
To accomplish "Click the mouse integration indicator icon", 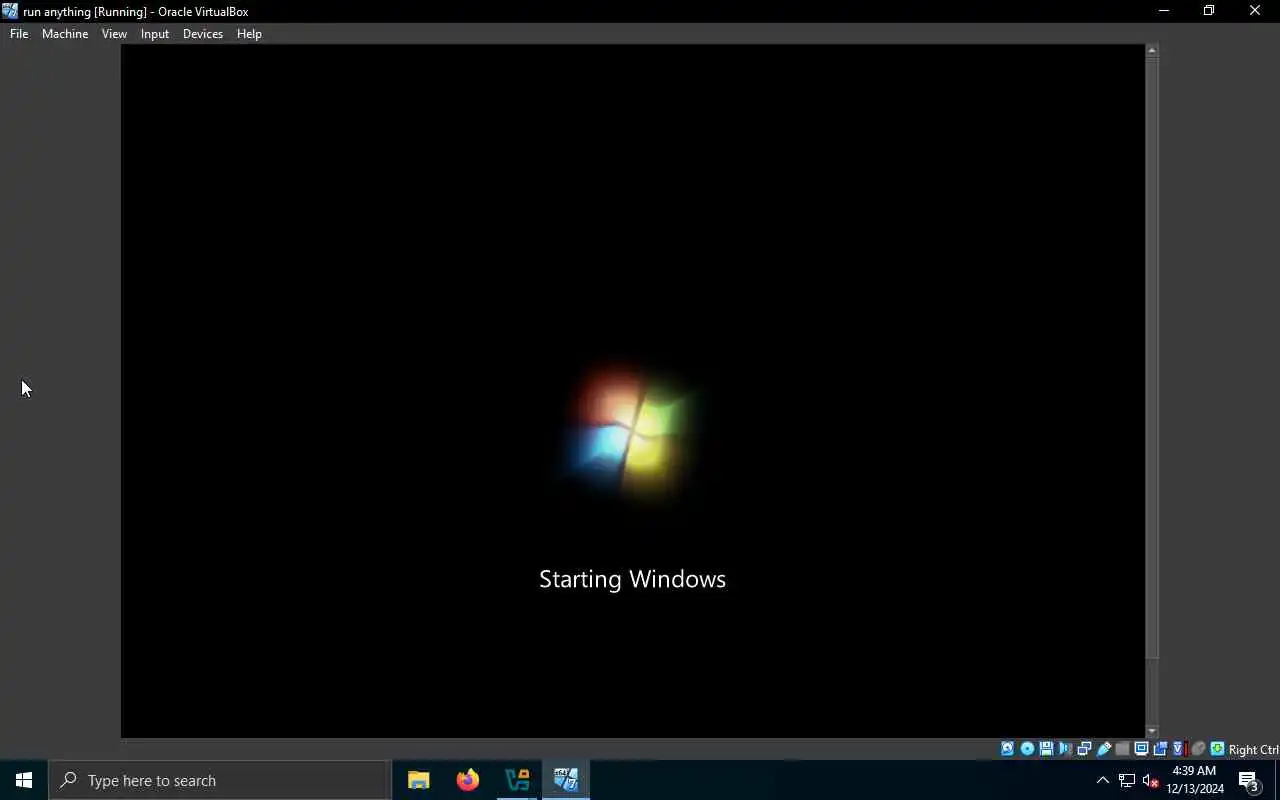I will [x=1198, y=749].
